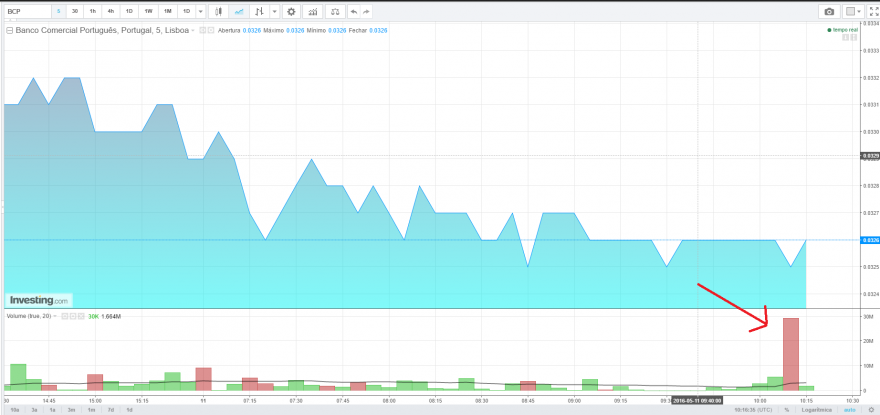
Task: Select the 1h interval tab
Action: (93, 11)
